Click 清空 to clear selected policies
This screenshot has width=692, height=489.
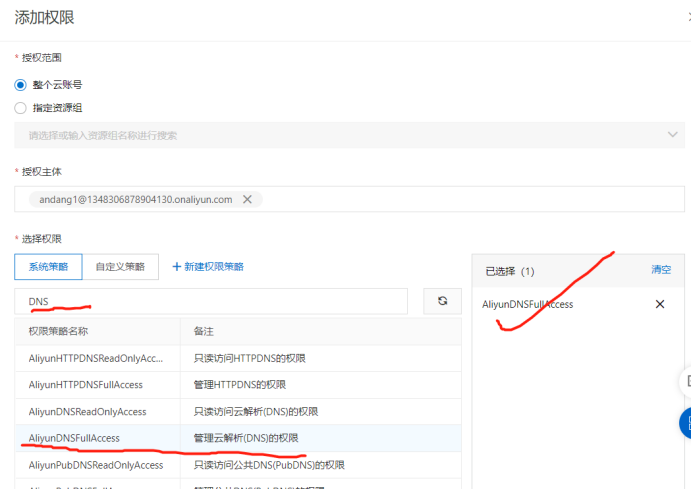pyautogui.click(x=661, y=270)
